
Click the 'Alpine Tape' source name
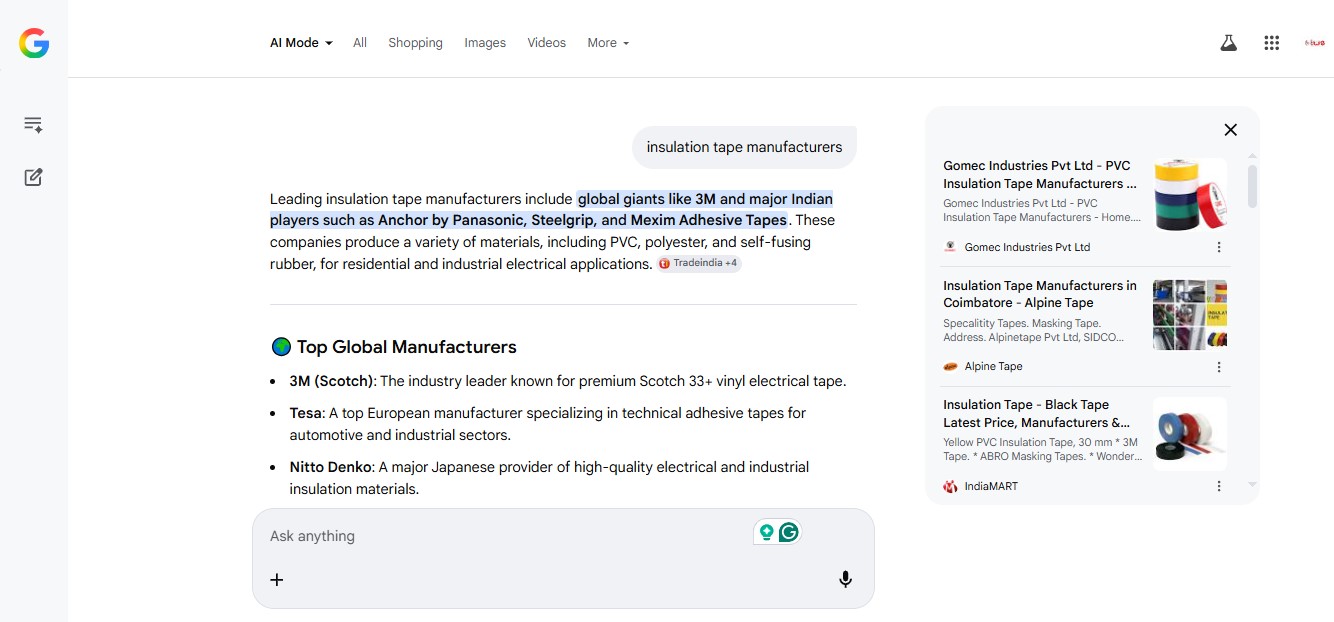pos(993,367)
